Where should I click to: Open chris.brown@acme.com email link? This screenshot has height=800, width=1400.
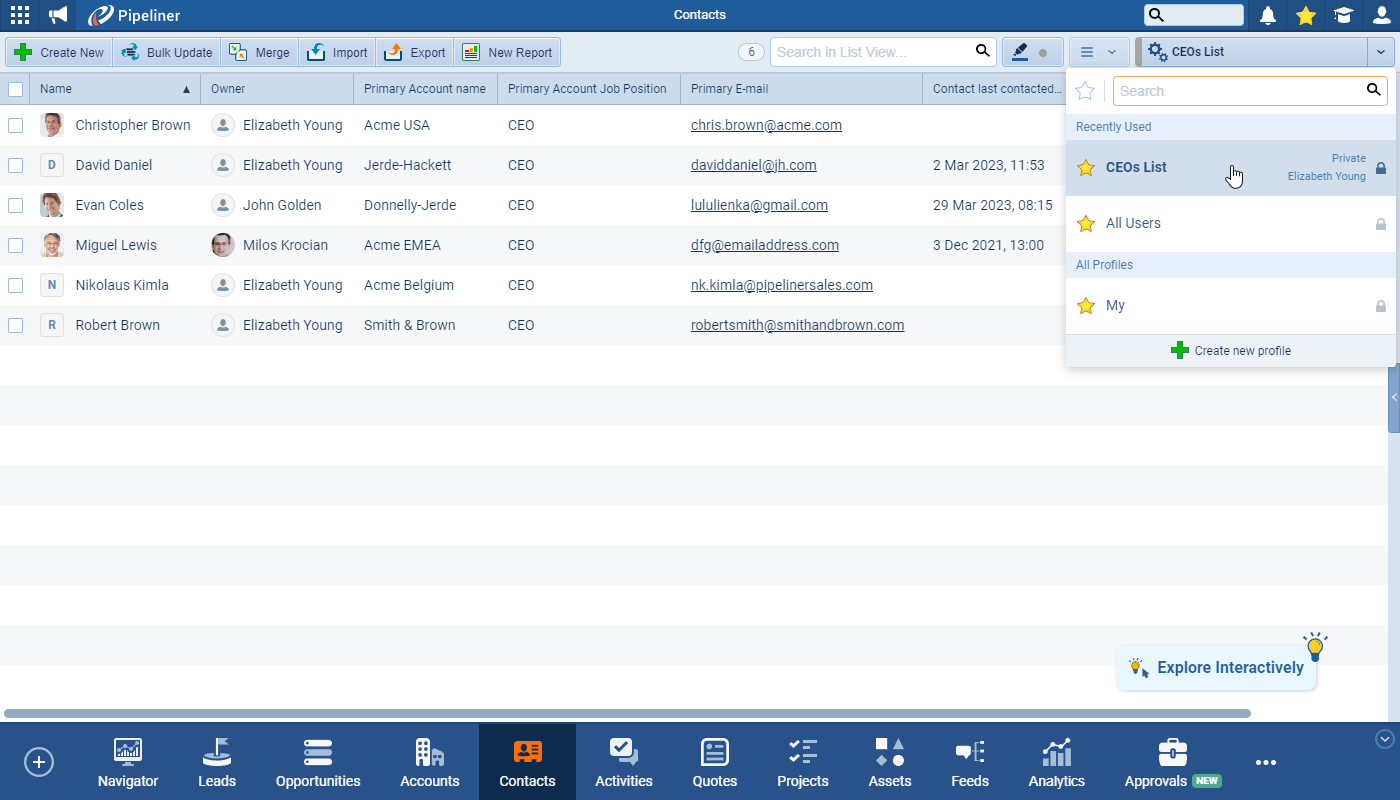coord(766,125)
